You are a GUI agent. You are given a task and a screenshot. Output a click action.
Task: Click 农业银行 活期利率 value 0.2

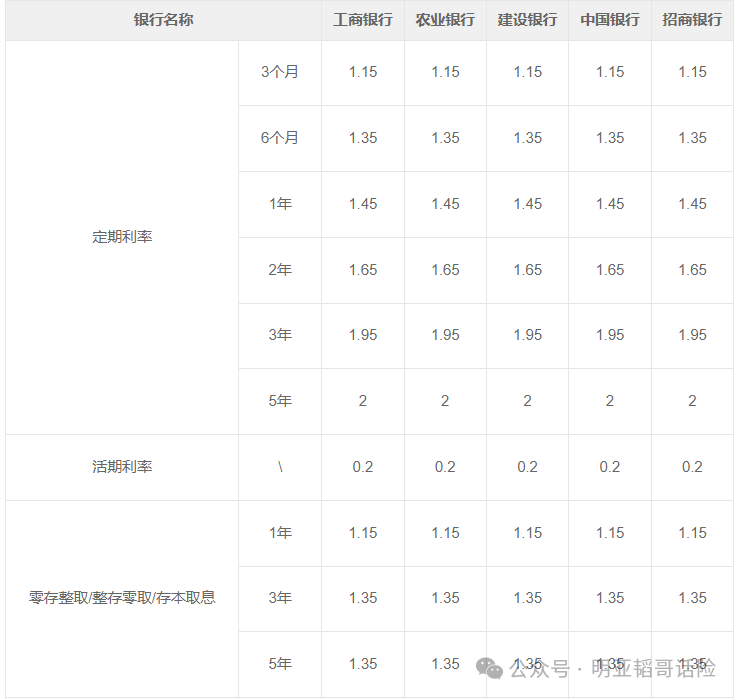point(445,467)
